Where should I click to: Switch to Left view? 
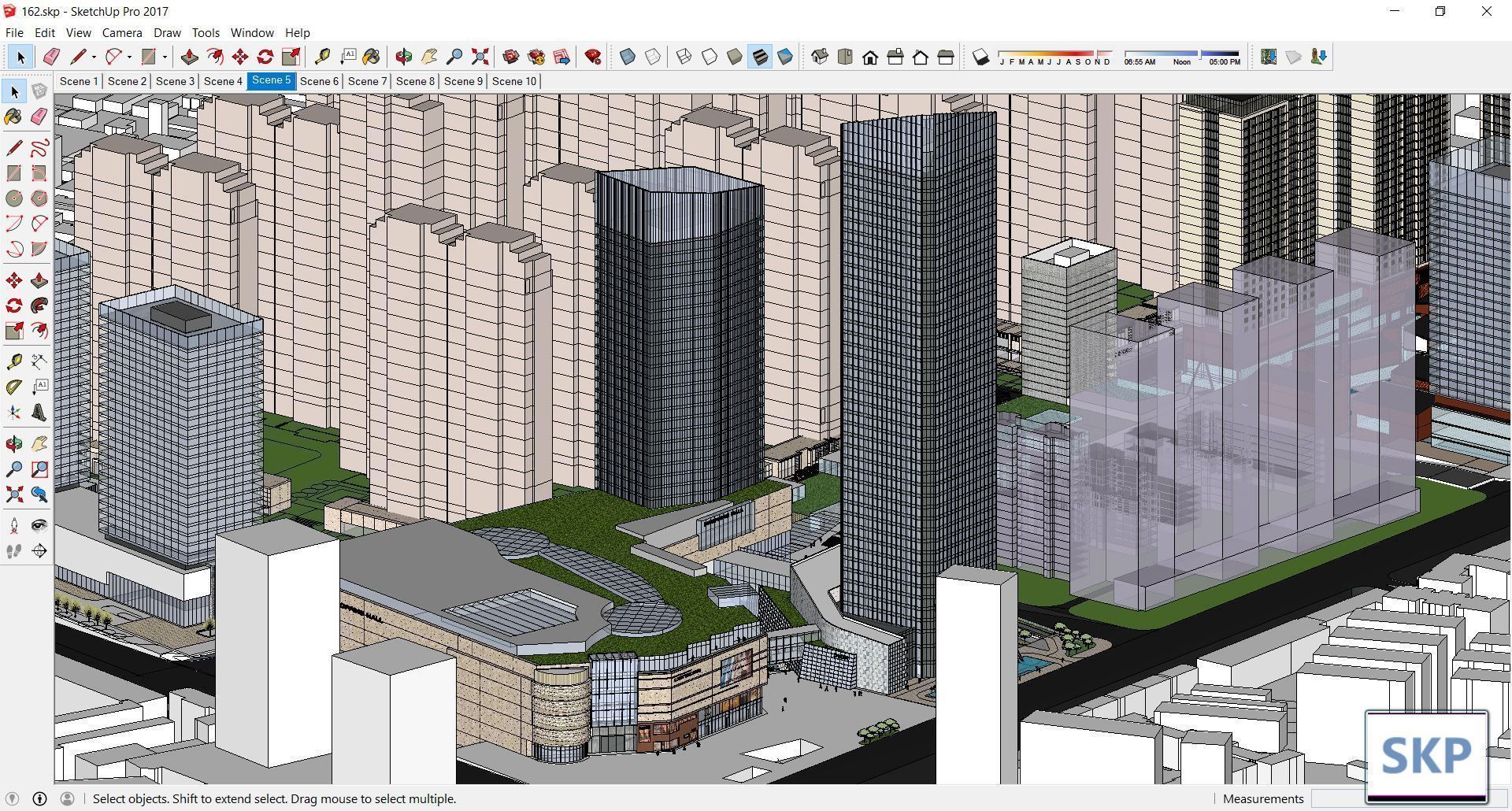click(x=946, y=57)
